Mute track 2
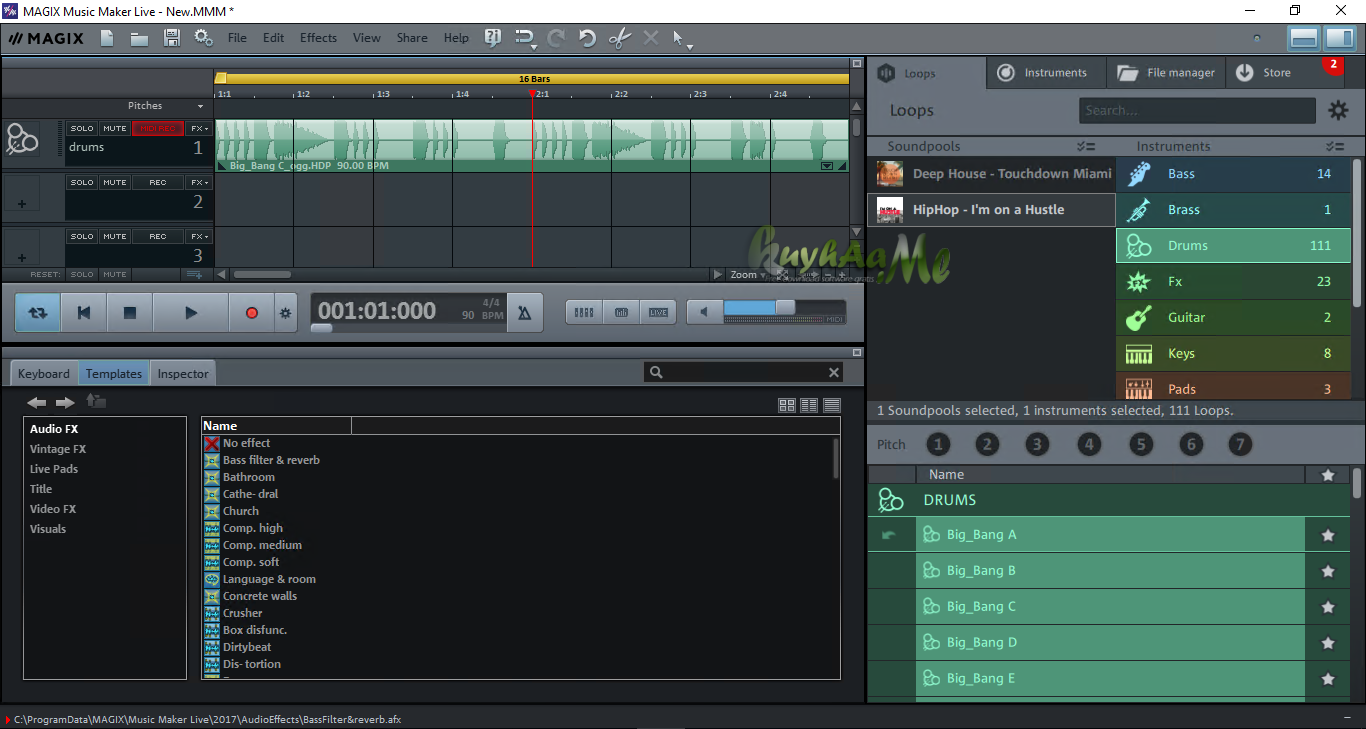 coord(115,183)
